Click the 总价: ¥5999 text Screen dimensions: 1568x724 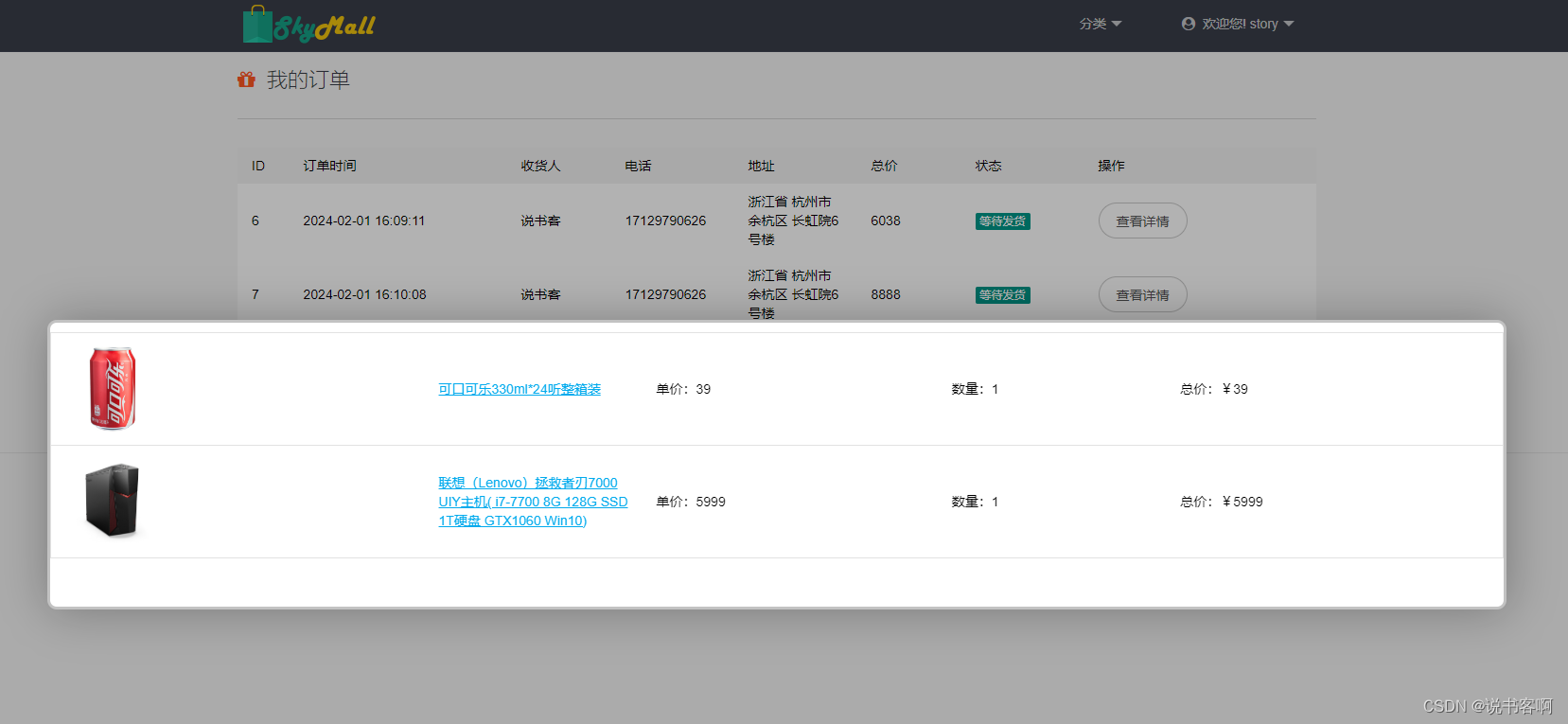pos(1222,502)
